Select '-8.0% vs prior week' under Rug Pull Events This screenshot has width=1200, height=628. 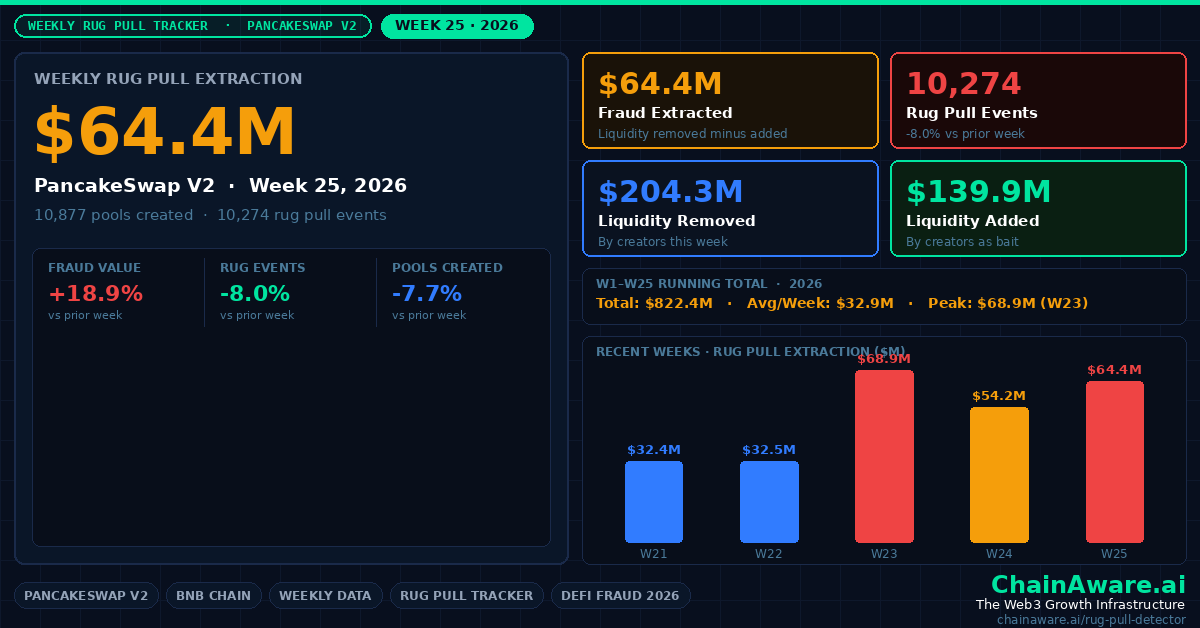pos(965,134)
